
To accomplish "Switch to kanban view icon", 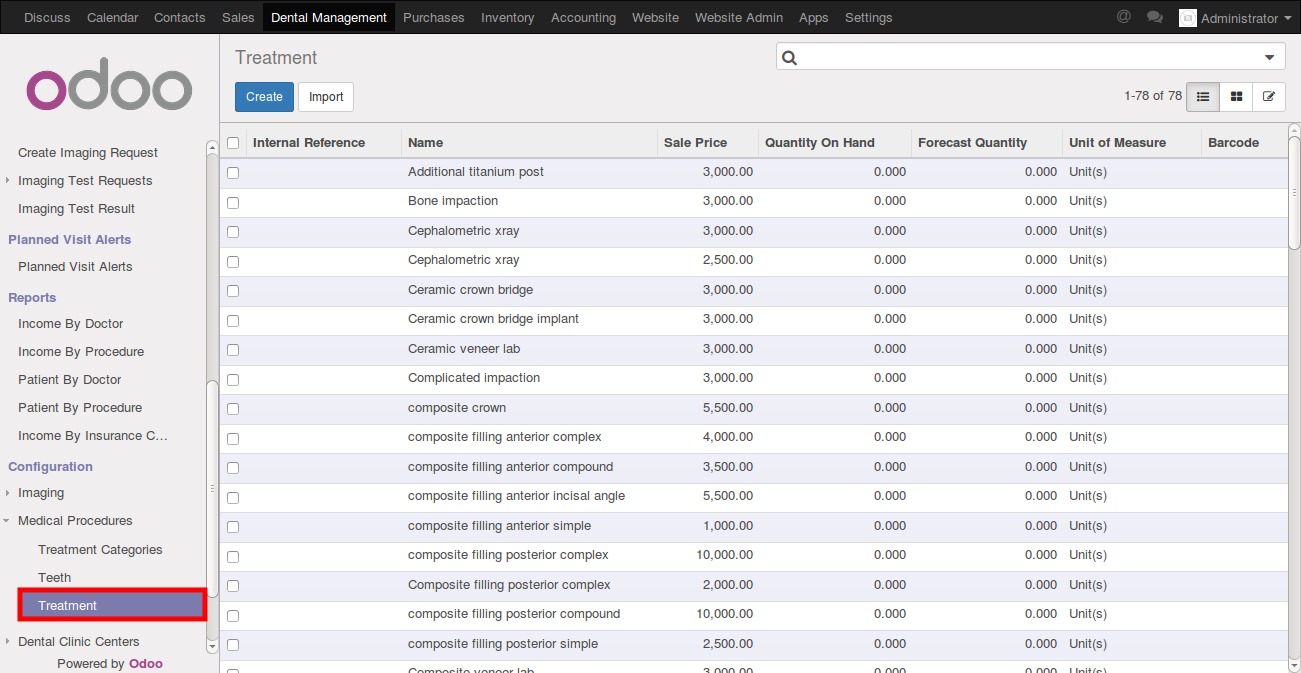I will pos(1237,97).
